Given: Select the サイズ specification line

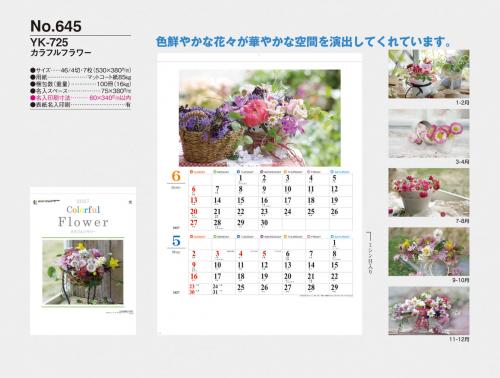Looking at the screenshot, I should (x=80, y=70).
